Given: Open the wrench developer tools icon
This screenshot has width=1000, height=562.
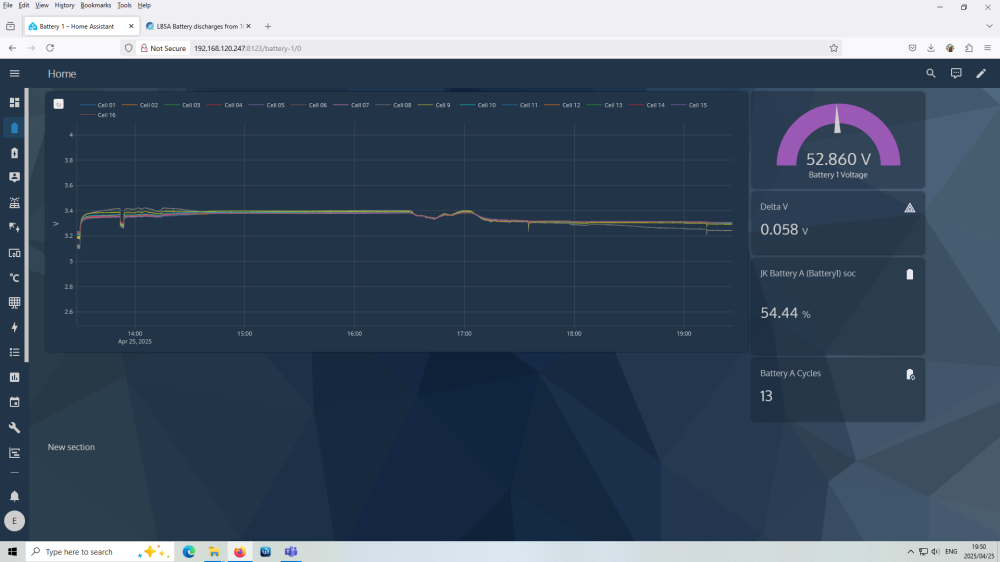Looking at the screenshot, I should point(15,427).
